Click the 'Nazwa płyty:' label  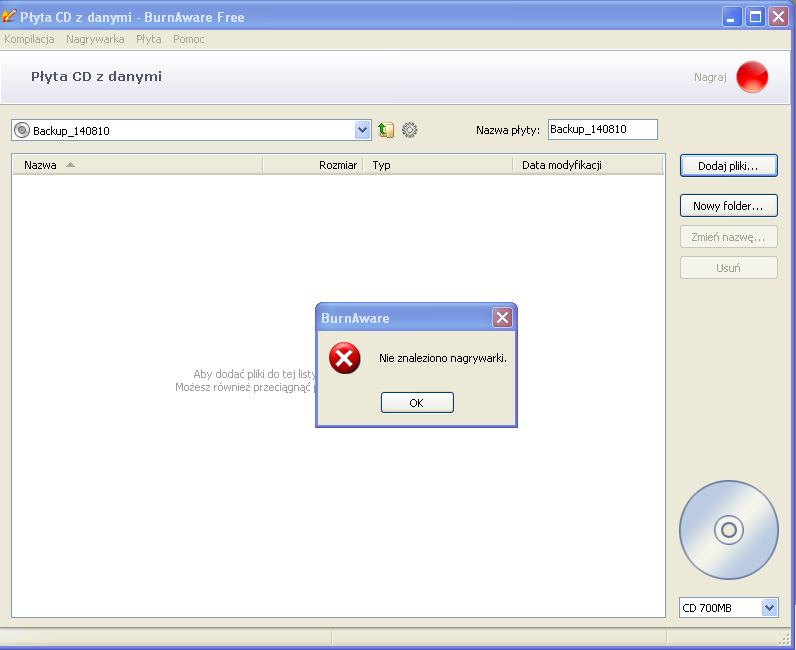click(x=508, y=130)
